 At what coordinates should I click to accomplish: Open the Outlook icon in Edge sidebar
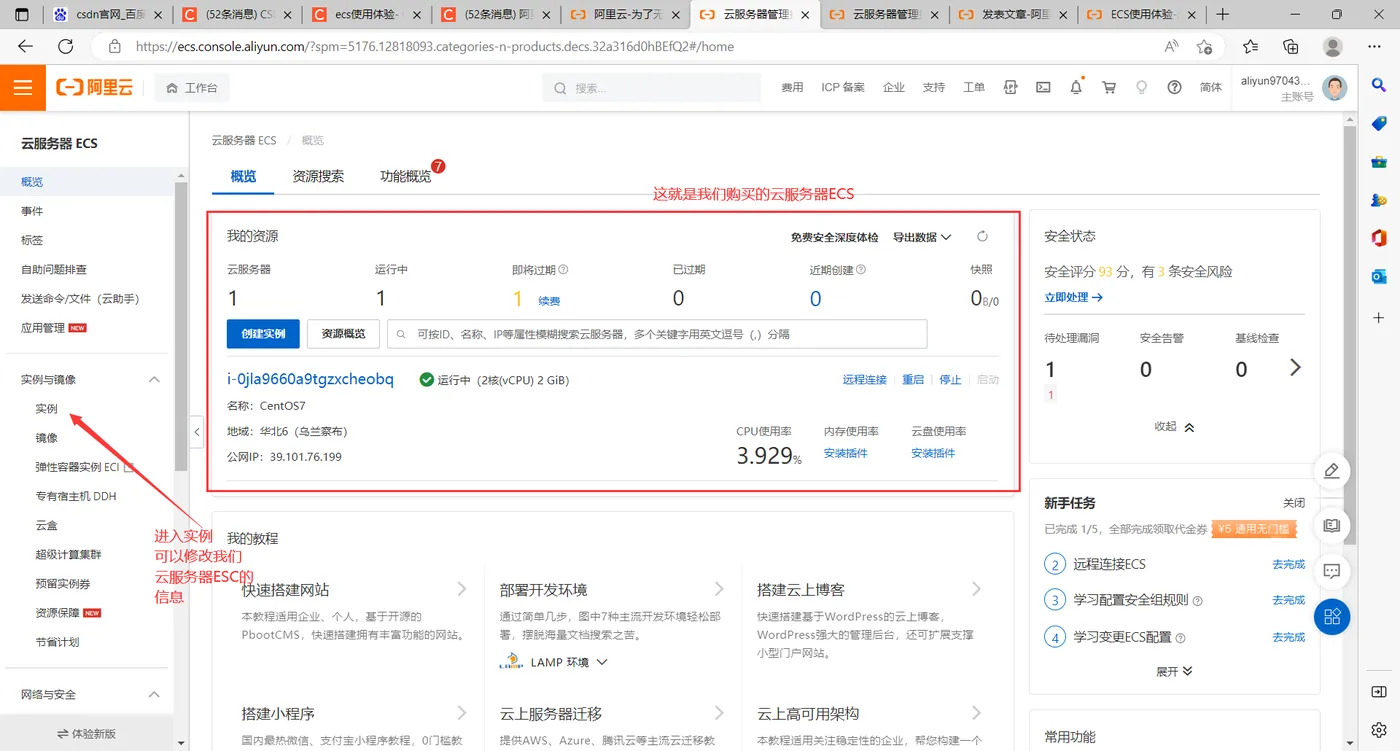click(x=1379, y=276)
